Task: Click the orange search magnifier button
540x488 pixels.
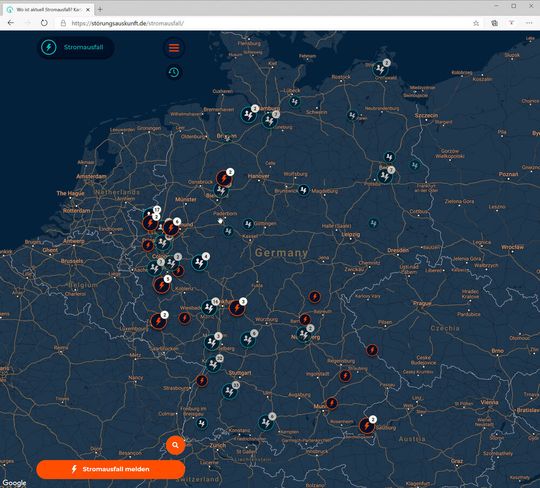Action: pos(175,445)
